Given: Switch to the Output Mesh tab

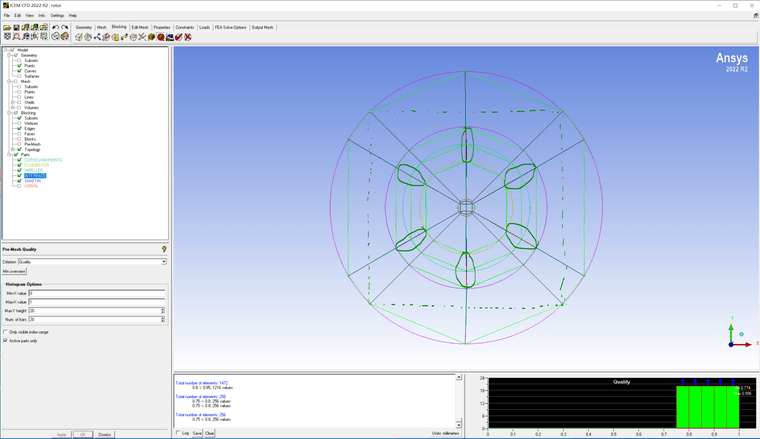Looking at the screenshot, I should click(262, 27).
